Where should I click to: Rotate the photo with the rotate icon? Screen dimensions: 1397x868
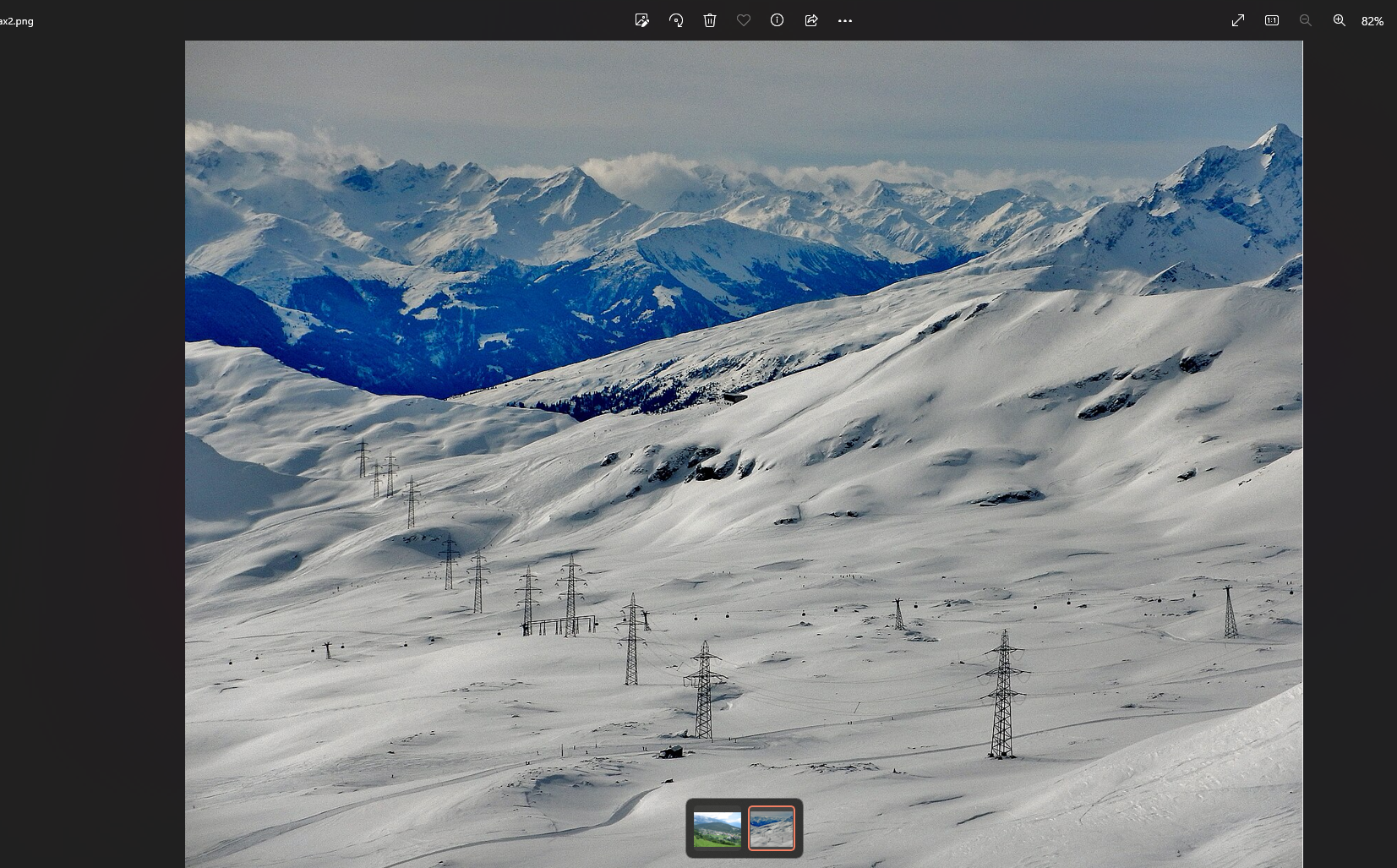click(x=676, y=20)
